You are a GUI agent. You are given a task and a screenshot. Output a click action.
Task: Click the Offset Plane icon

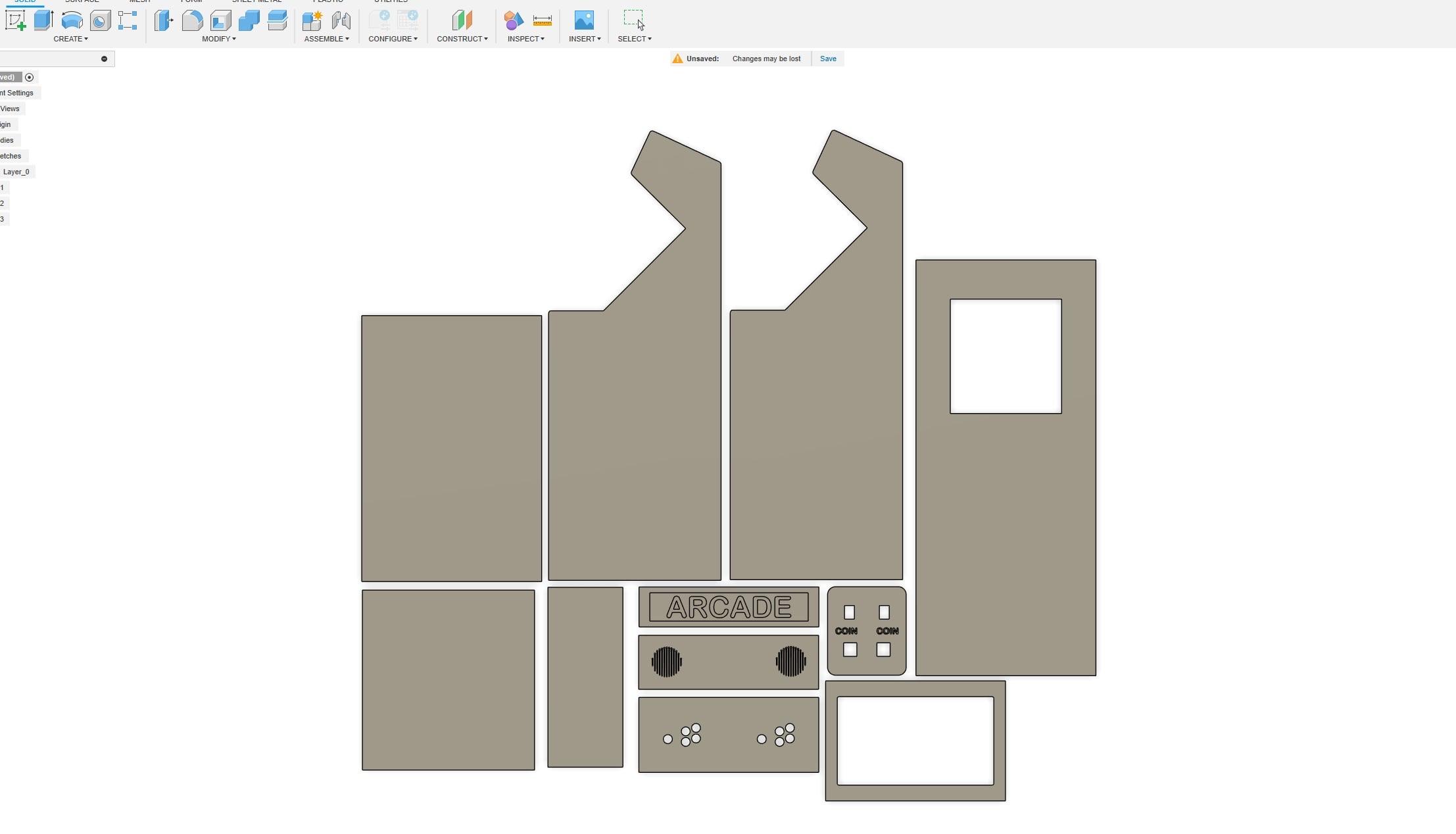462,20
